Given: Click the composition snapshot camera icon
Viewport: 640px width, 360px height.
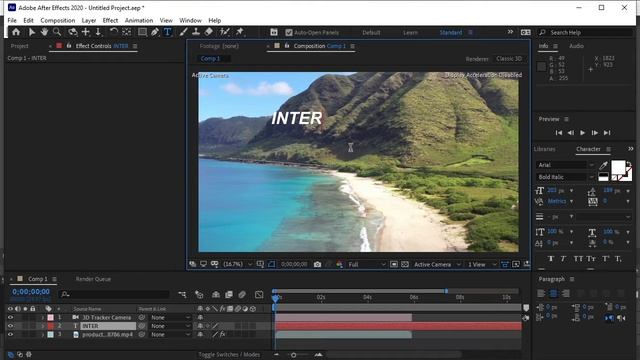Looking at the screenshot, I should [x=317, y=264].
